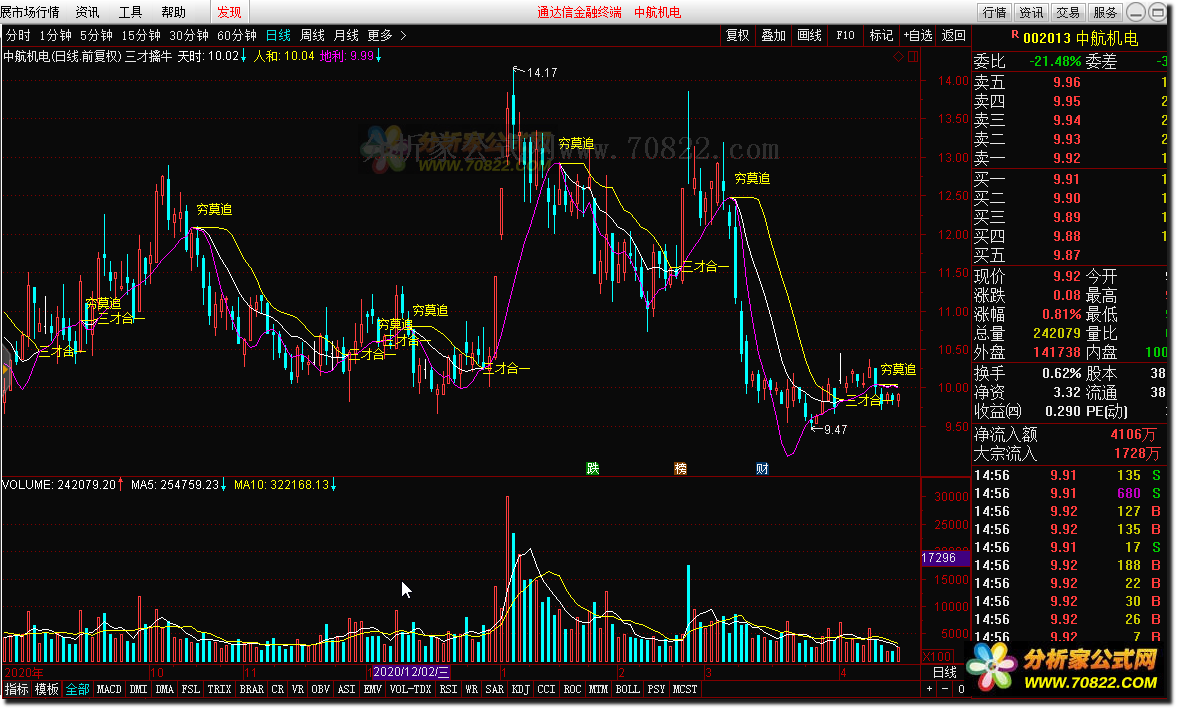The height and width of the screenshot is (708, 1177).
Task: Select the 全部 indicator tab
Action: click(77, 689)
